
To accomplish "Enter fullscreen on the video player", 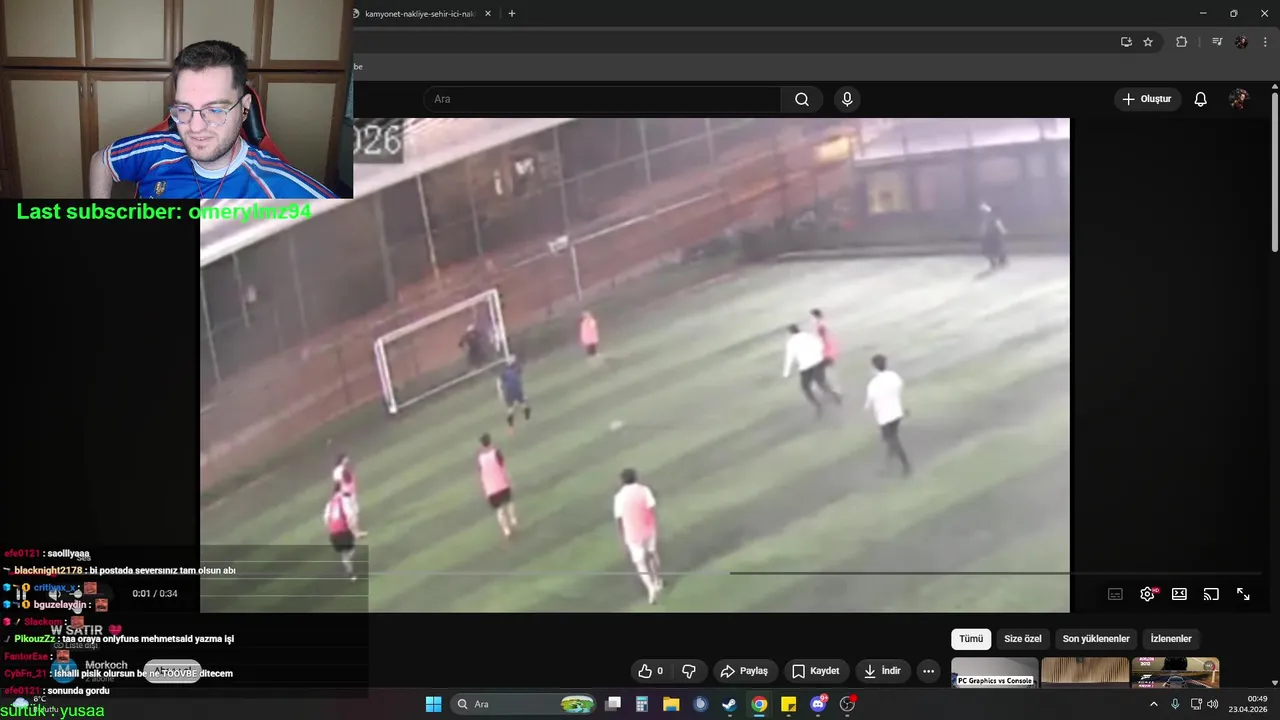I will [x=1243, y=594].
